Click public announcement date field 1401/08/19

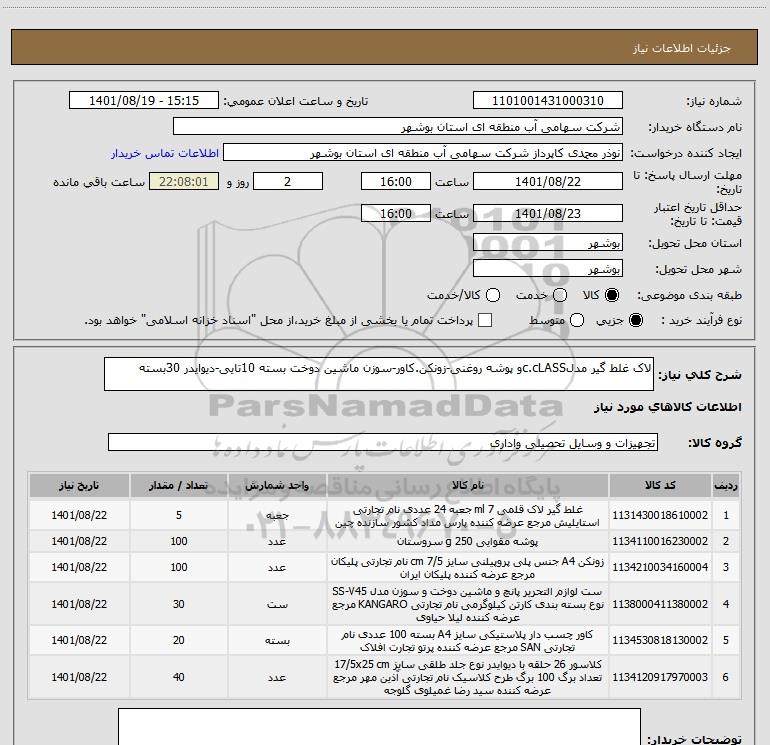click(144, 101)
